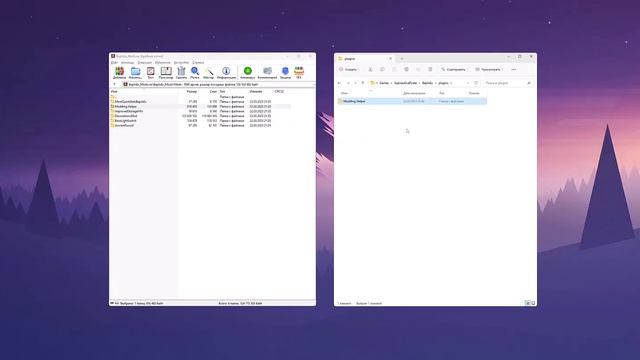
Task: Expand the Explorer address bar history dropdown
Action: (x=468, y=83)
